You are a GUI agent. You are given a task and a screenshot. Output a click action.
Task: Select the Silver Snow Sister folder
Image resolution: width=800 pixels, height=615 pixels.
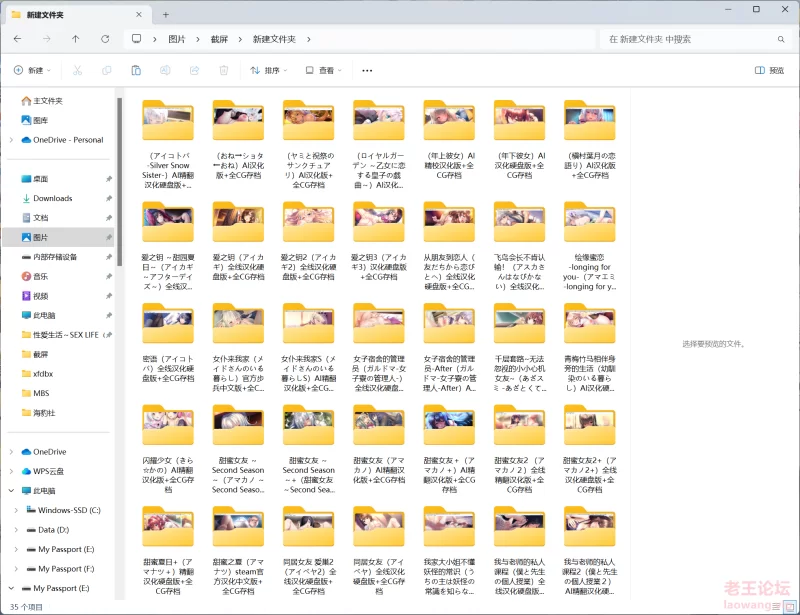click(x=168, y=145)
